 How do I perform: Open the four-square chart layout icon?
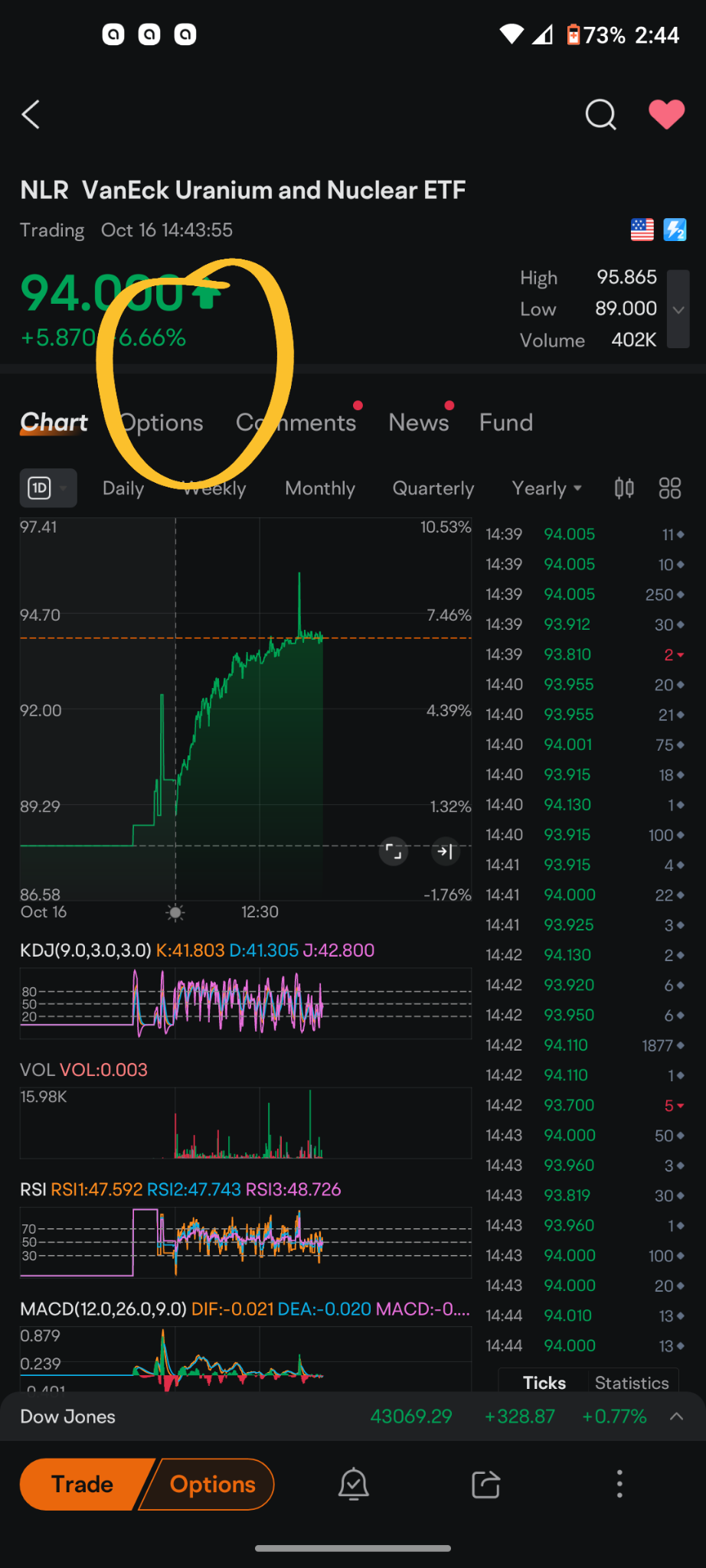coord(670,488)
